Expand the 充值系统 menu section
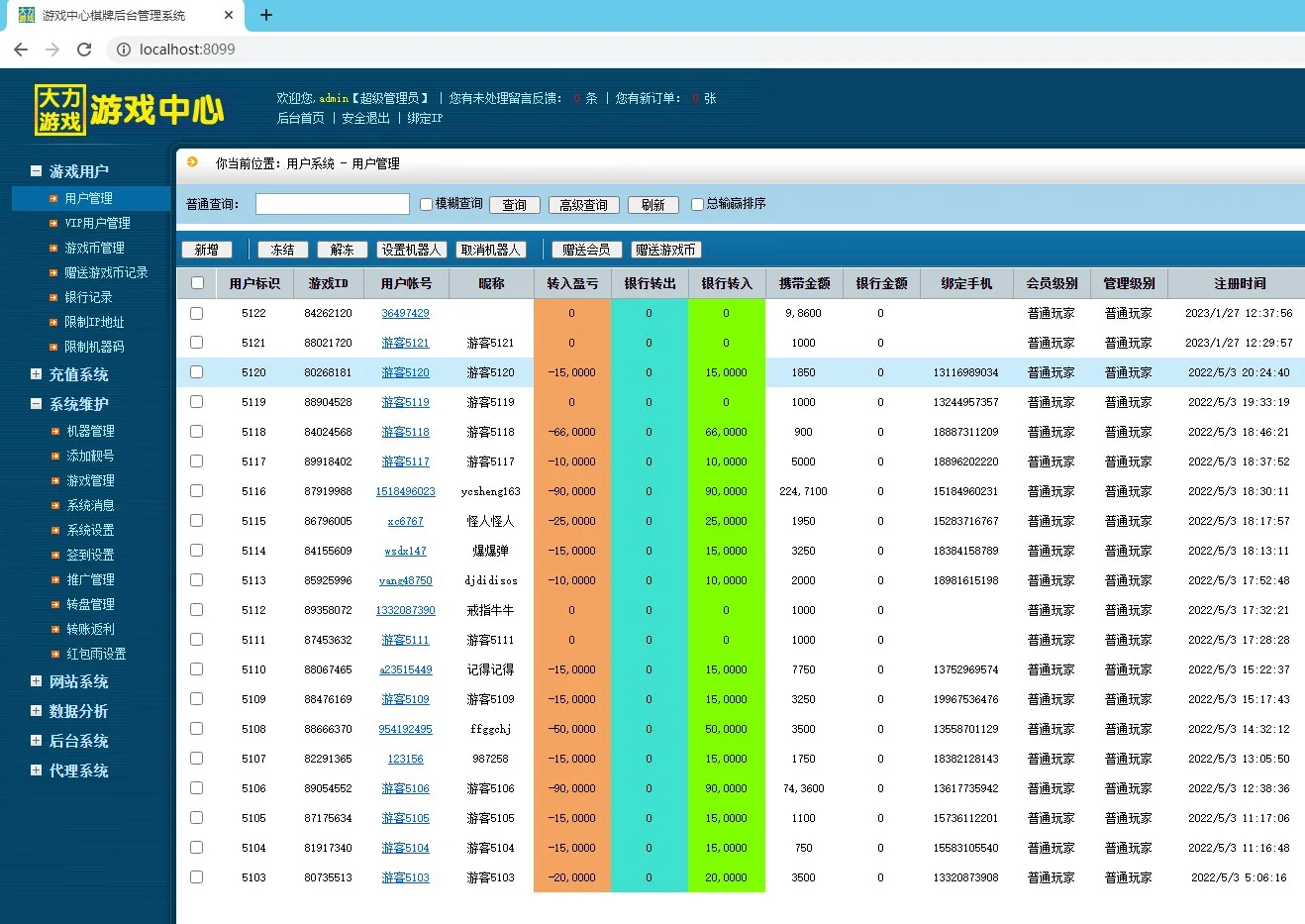Screen dimensions: 1305x924 click(x=36, y=374)
